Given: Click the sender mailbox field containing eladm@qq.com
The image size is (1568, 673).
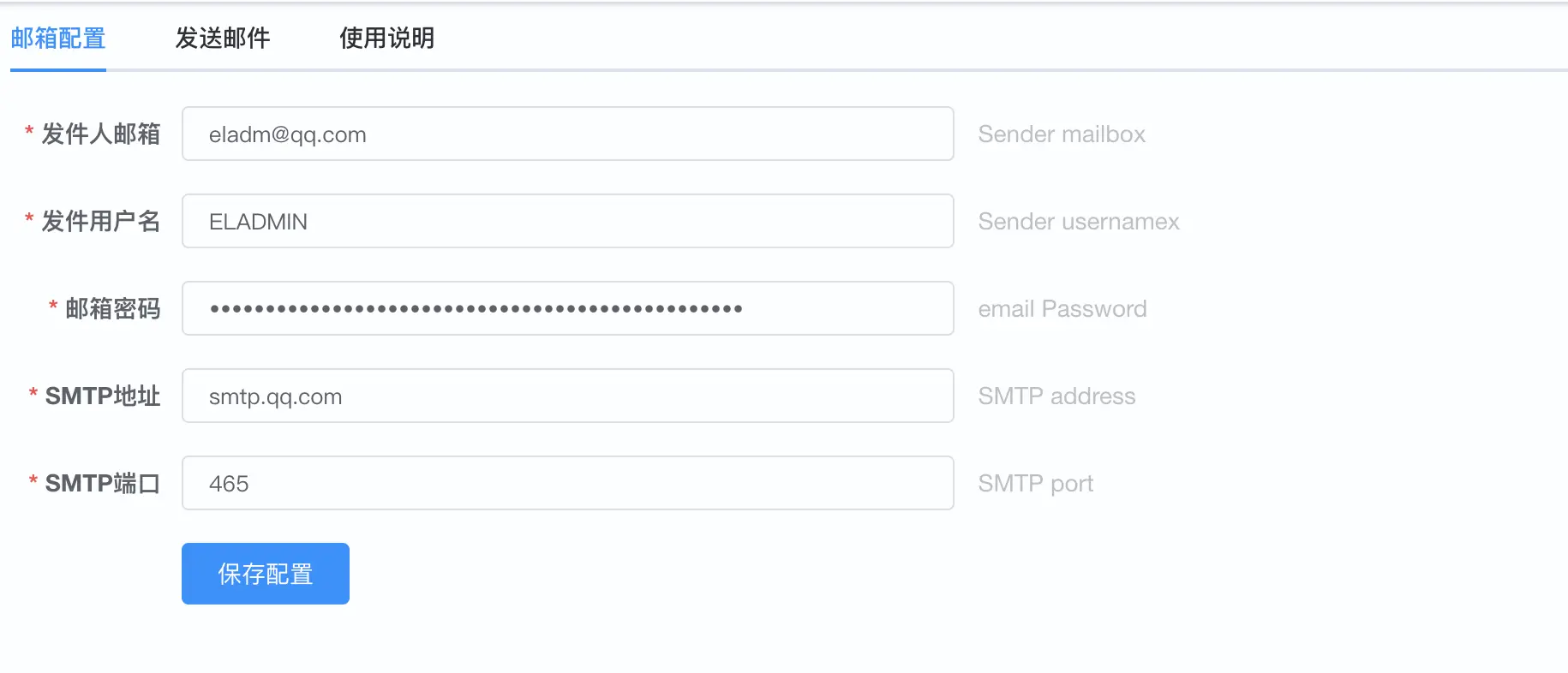Looking at the screenshot, I should 567,134.
